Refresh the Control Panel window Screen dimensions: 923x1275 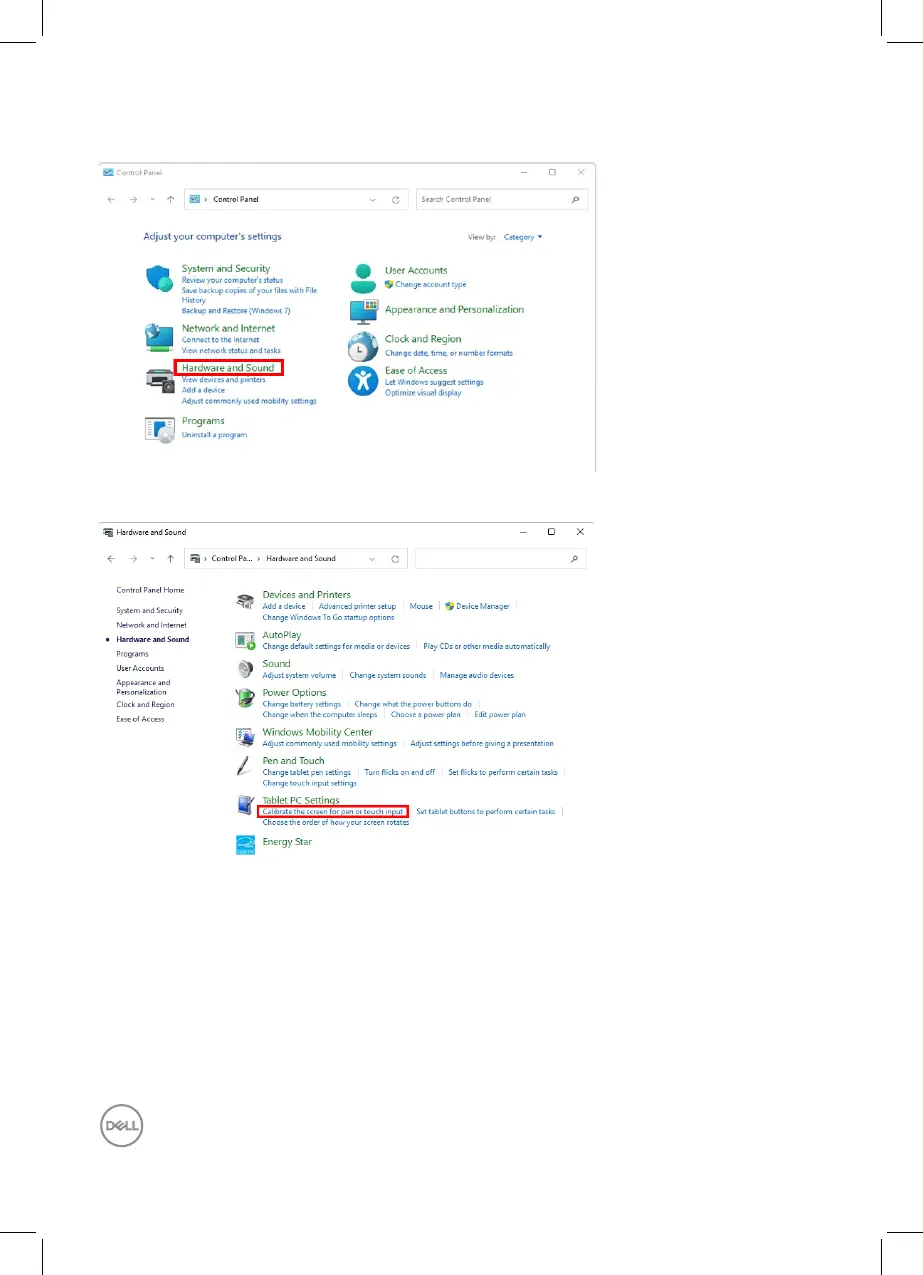coord(397,200)
